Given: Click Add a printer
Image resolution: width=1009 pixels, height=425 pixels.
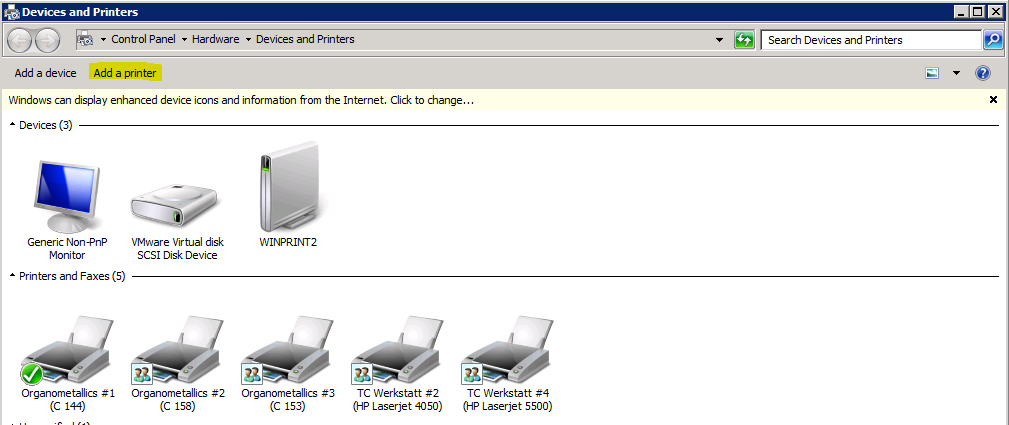Looking at the screenshot, I should (124, 73).
